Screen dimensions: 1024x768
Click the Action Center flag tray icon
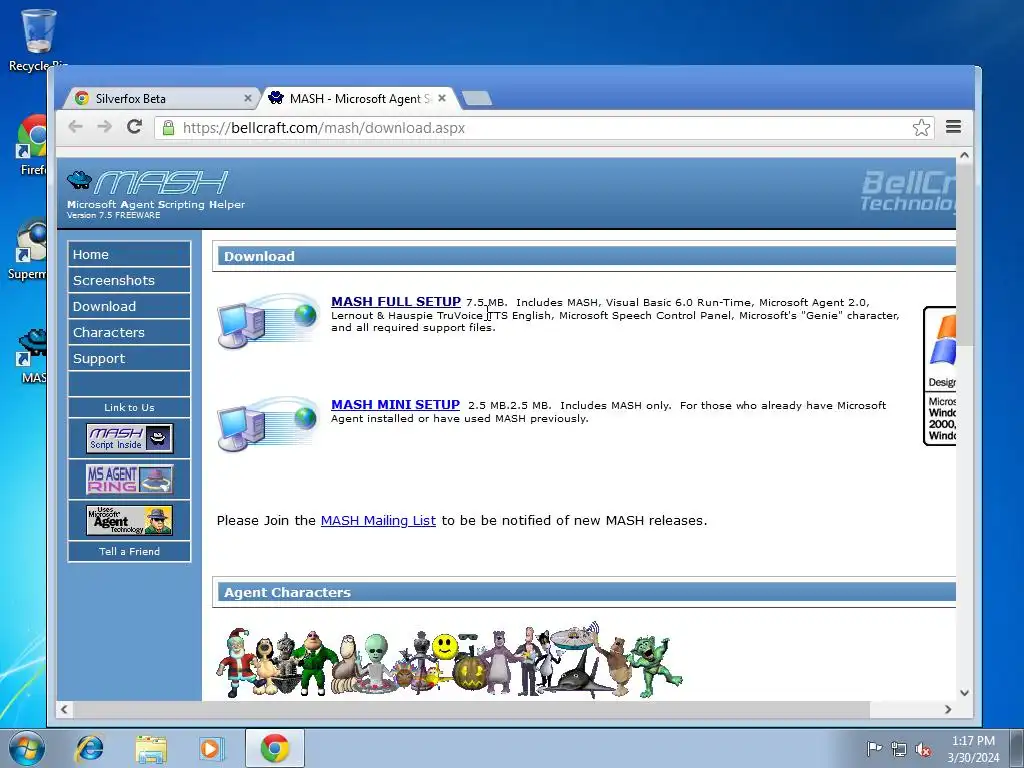pyautogui.click(x=874, y=748)
